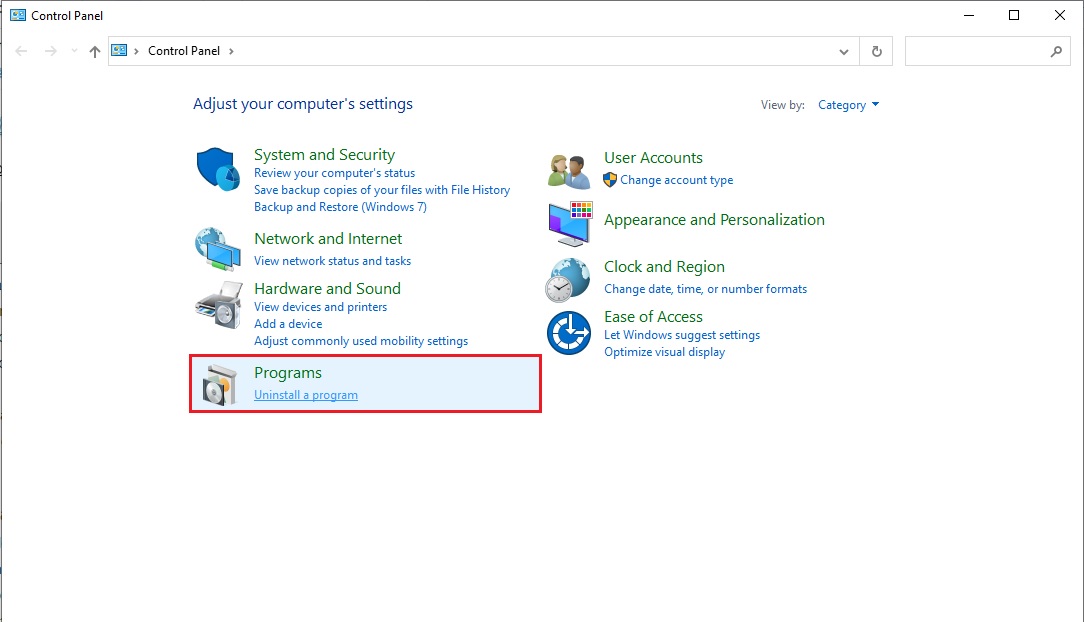Expand the address bar history dropdown
1084x622 pixels.
click(843, 52)
